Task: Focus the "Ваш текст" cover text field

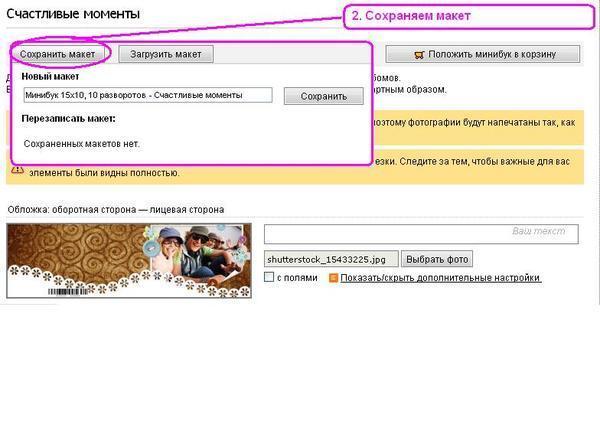Action: pos(421,233)
